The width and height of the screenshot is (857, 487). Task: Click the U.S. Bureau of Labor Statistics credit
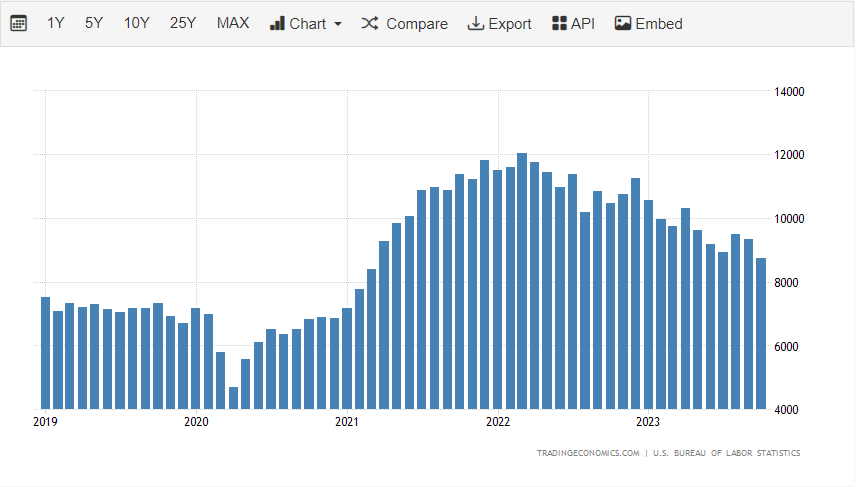tap(726, 453)
